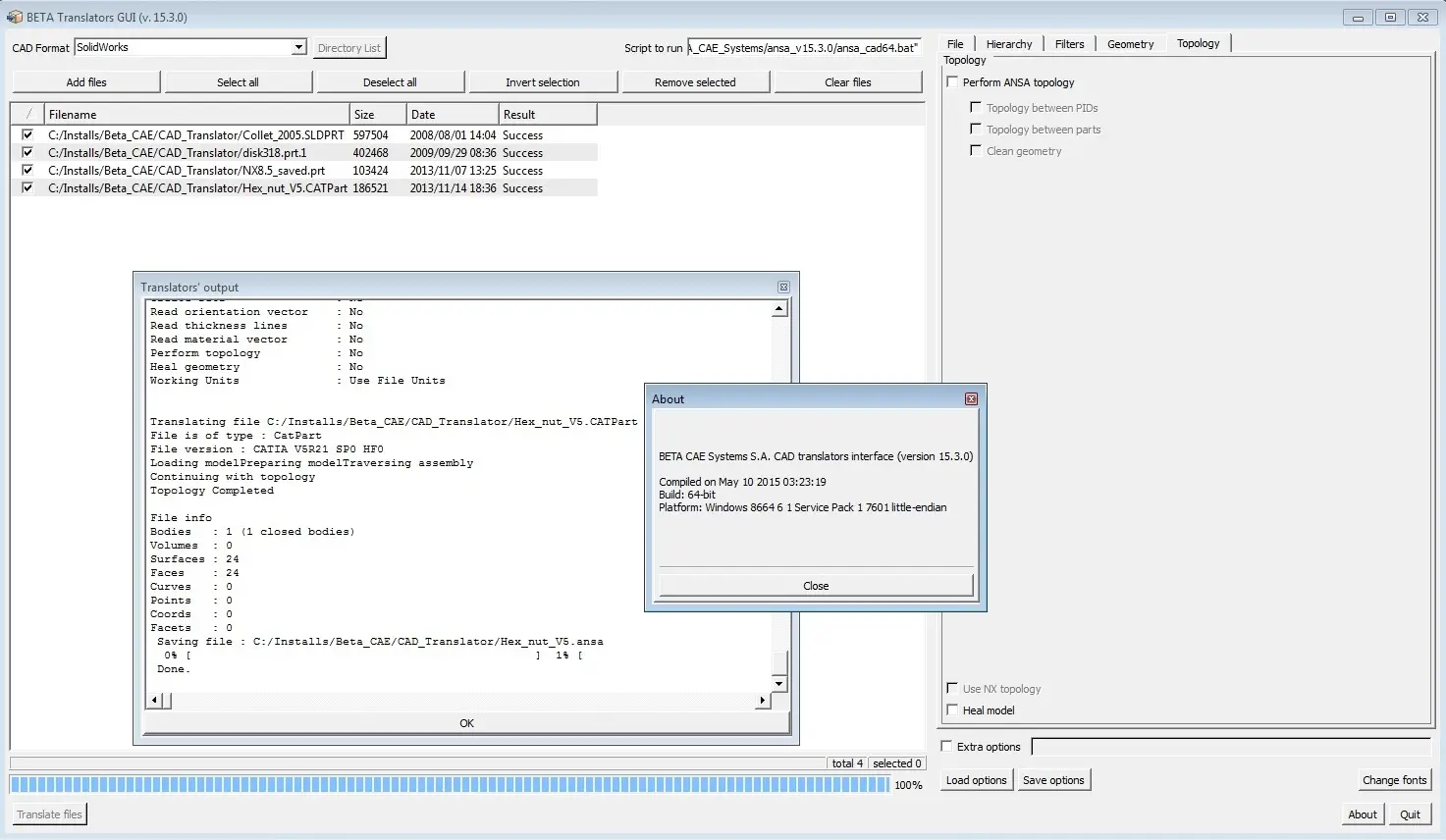Click Close in the About dialog

point(816,586)
